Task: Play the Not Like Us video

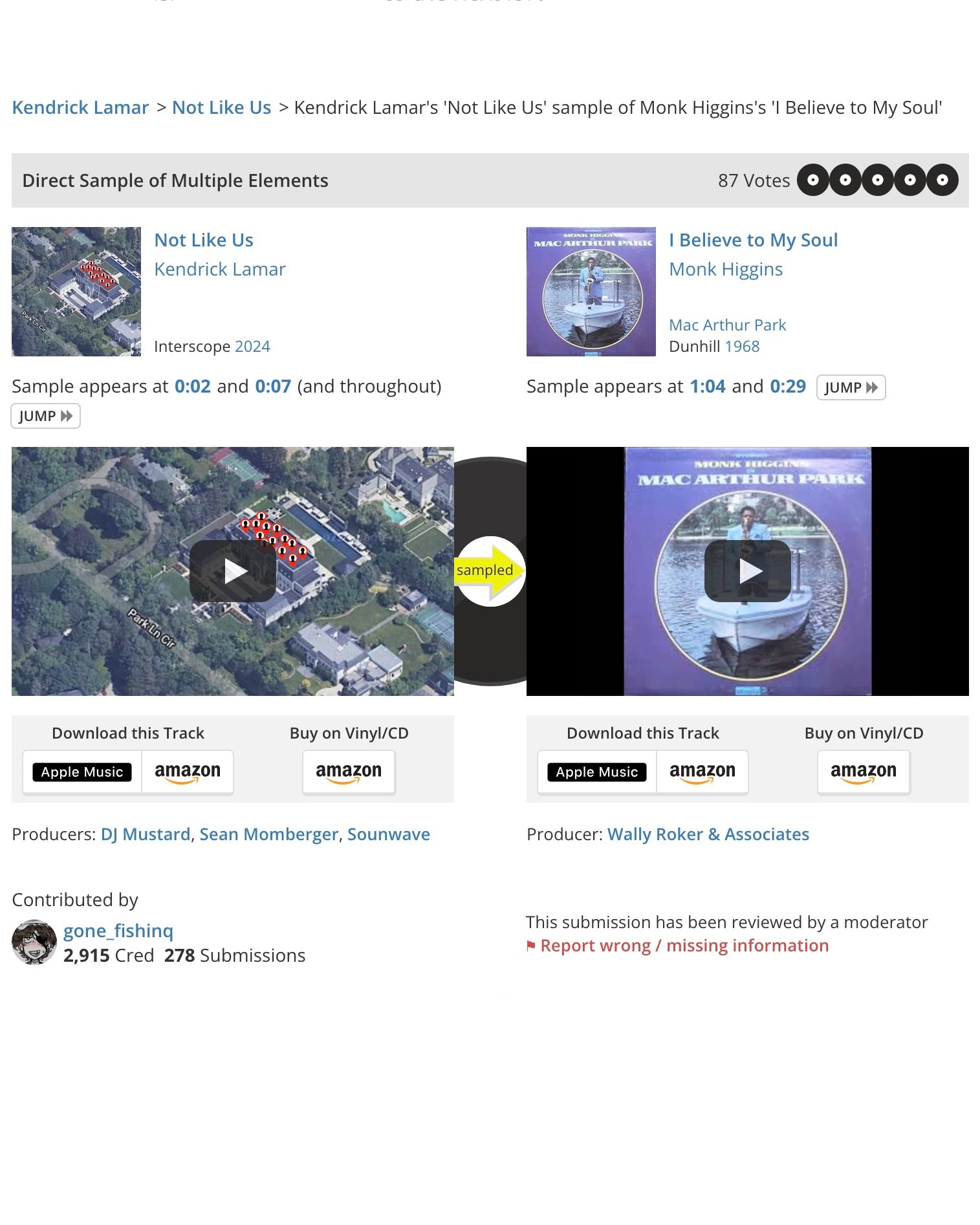Action: click(233, 571)
